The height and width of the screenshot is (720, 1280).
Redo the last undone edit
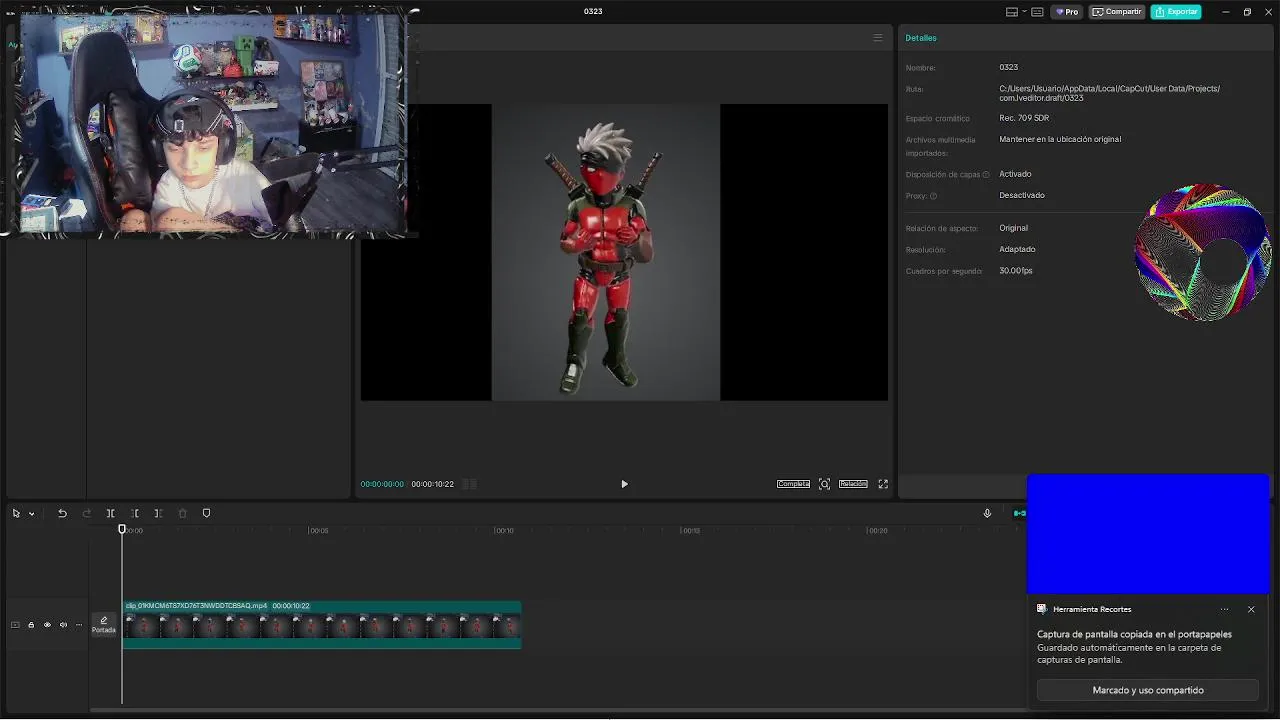[x=87, y=513]
